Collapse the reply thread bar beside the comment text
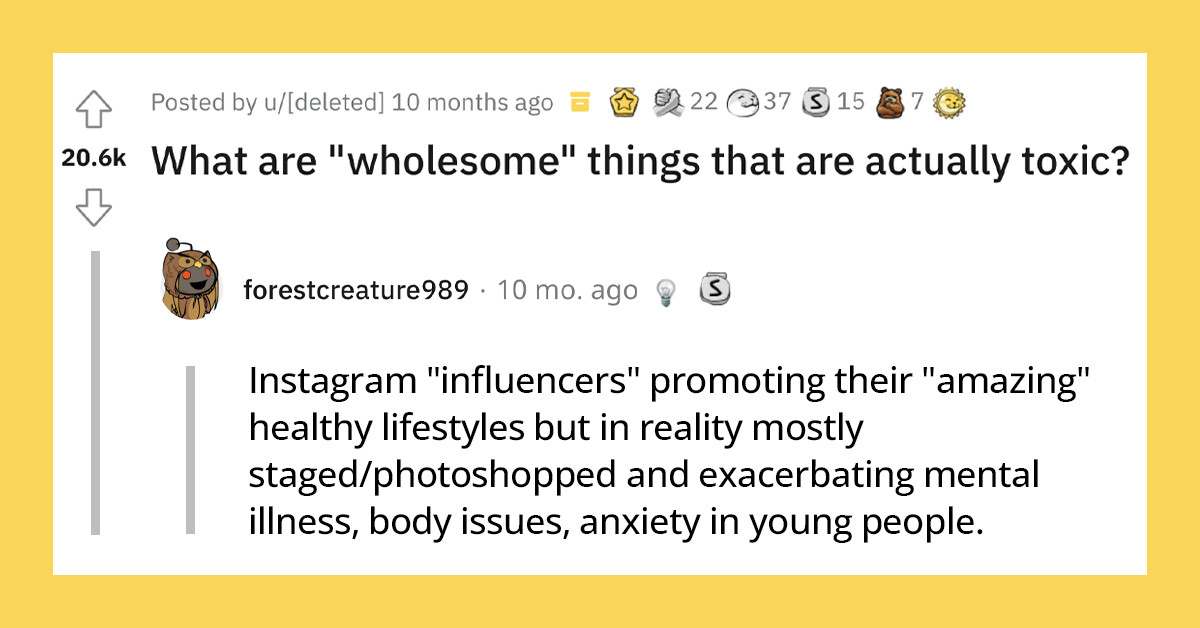The width and height of the screenshot is (1200, 628). (191, 450)
